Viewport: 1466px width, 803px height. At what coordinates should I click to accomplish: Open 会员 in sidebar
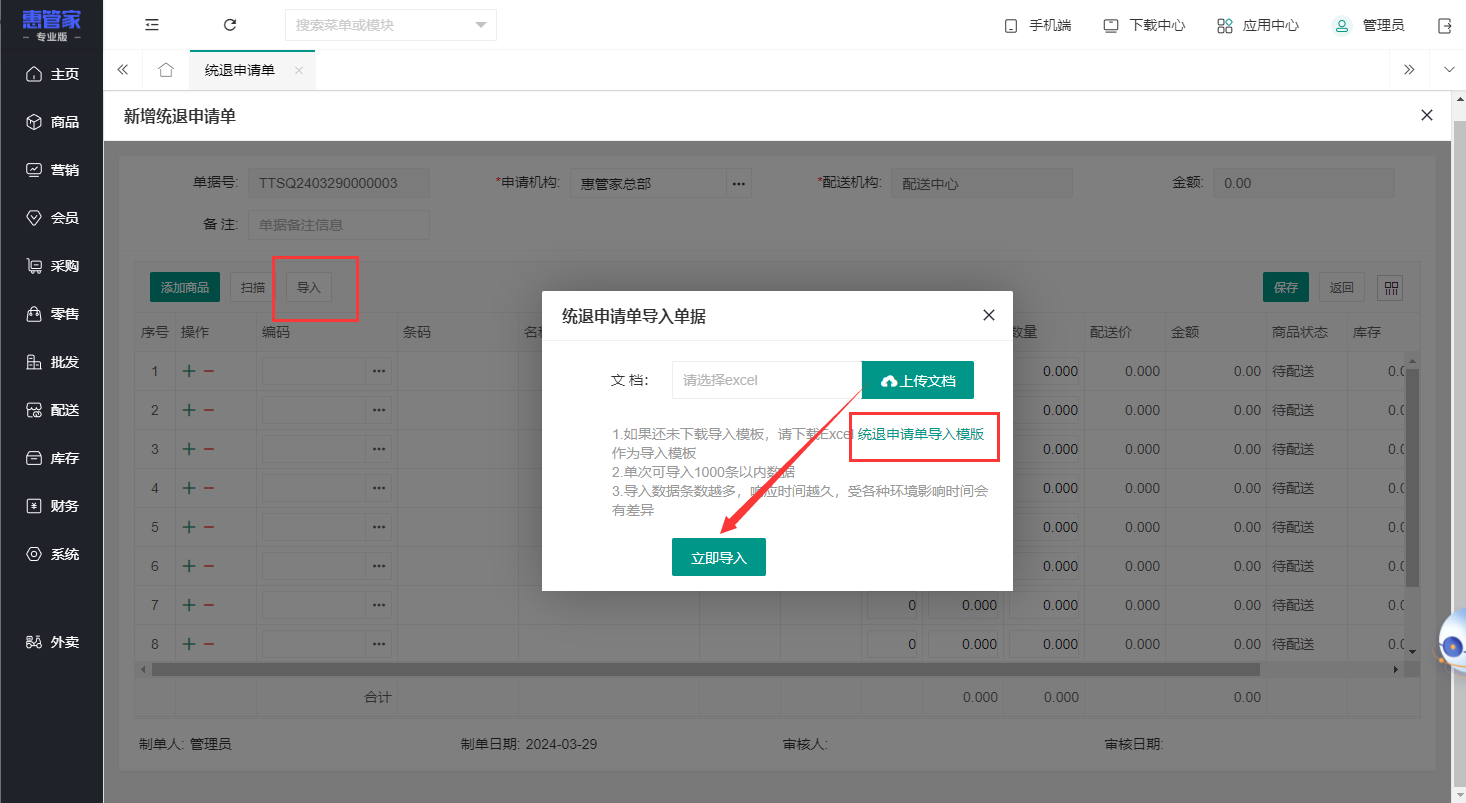[52, 218]
